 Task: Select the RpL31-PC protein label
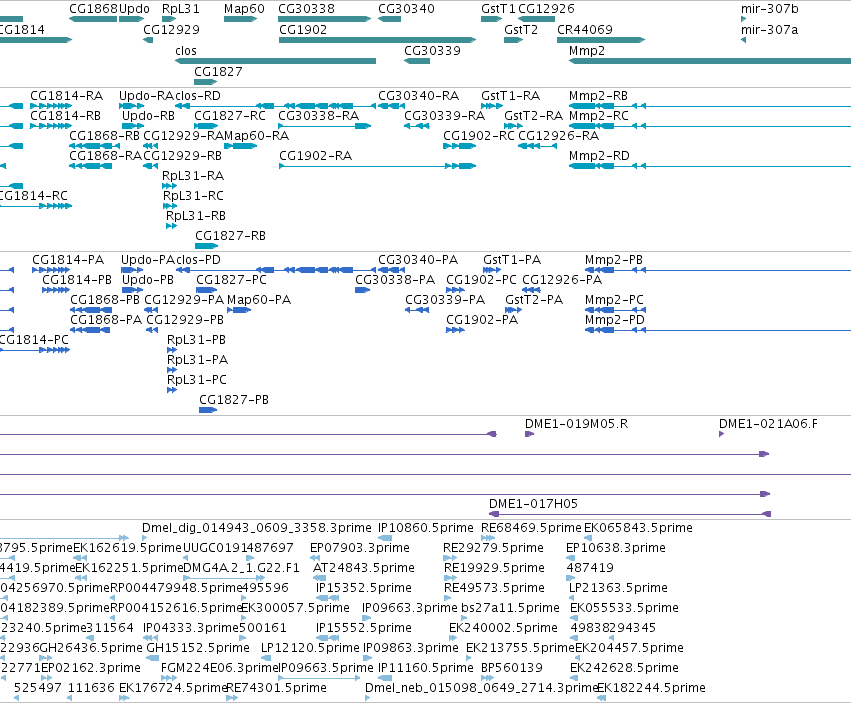click(196, 381)
